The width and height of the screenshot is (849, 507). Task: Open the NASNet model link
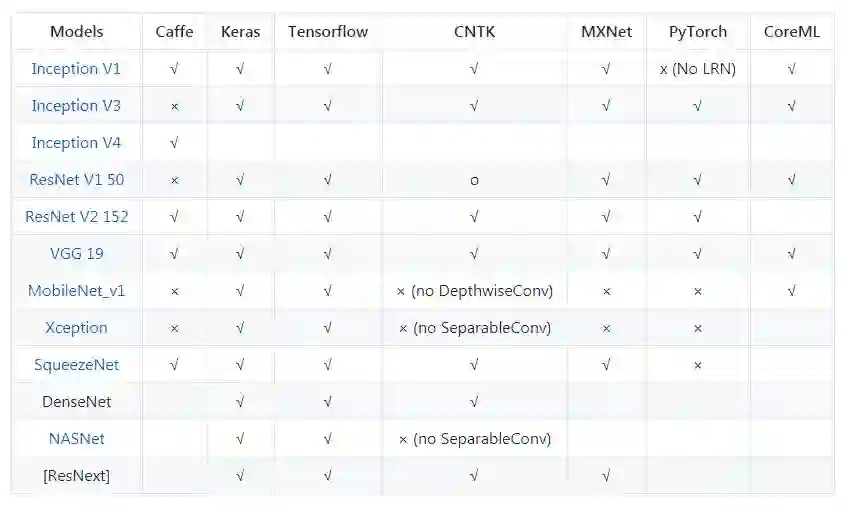click(76, 439)
